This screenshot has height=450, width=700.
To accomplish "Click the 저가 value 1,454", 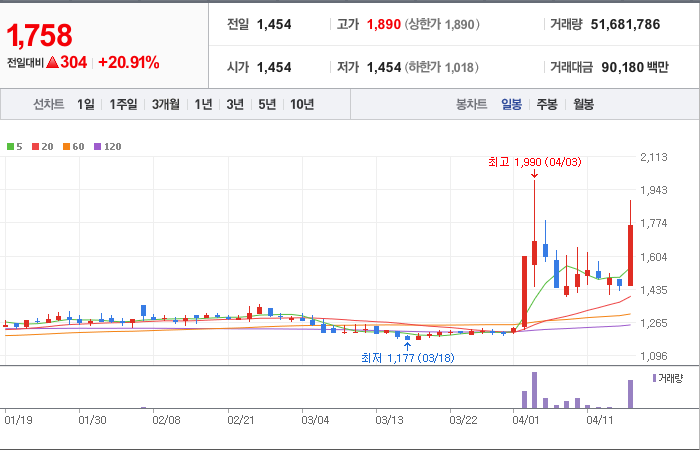I will click(383, 67).
